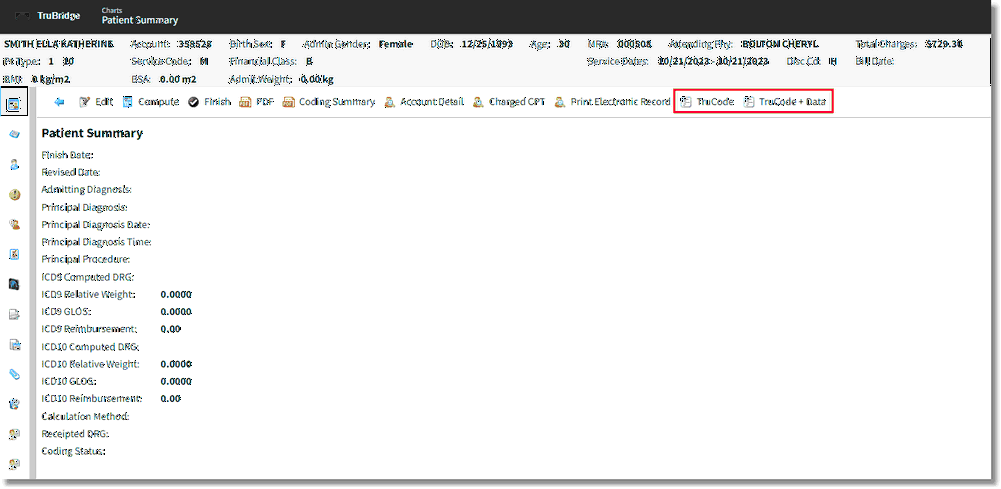
Task: Click the ICD10 Reimbursement value 0.00
Action: (x=171, y=398)
